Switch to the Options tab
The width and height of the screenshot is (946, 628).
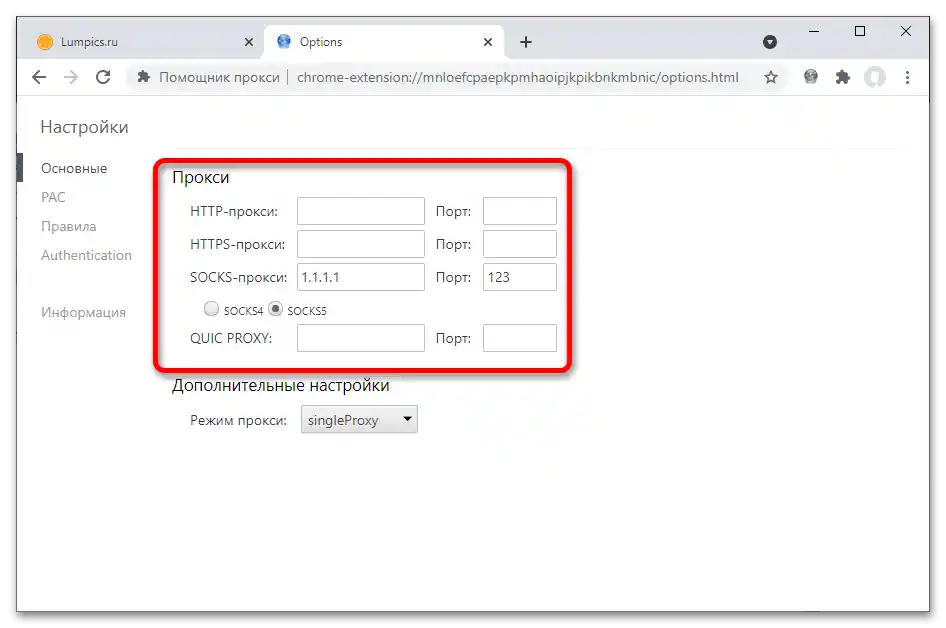click(x=384, y=42)
